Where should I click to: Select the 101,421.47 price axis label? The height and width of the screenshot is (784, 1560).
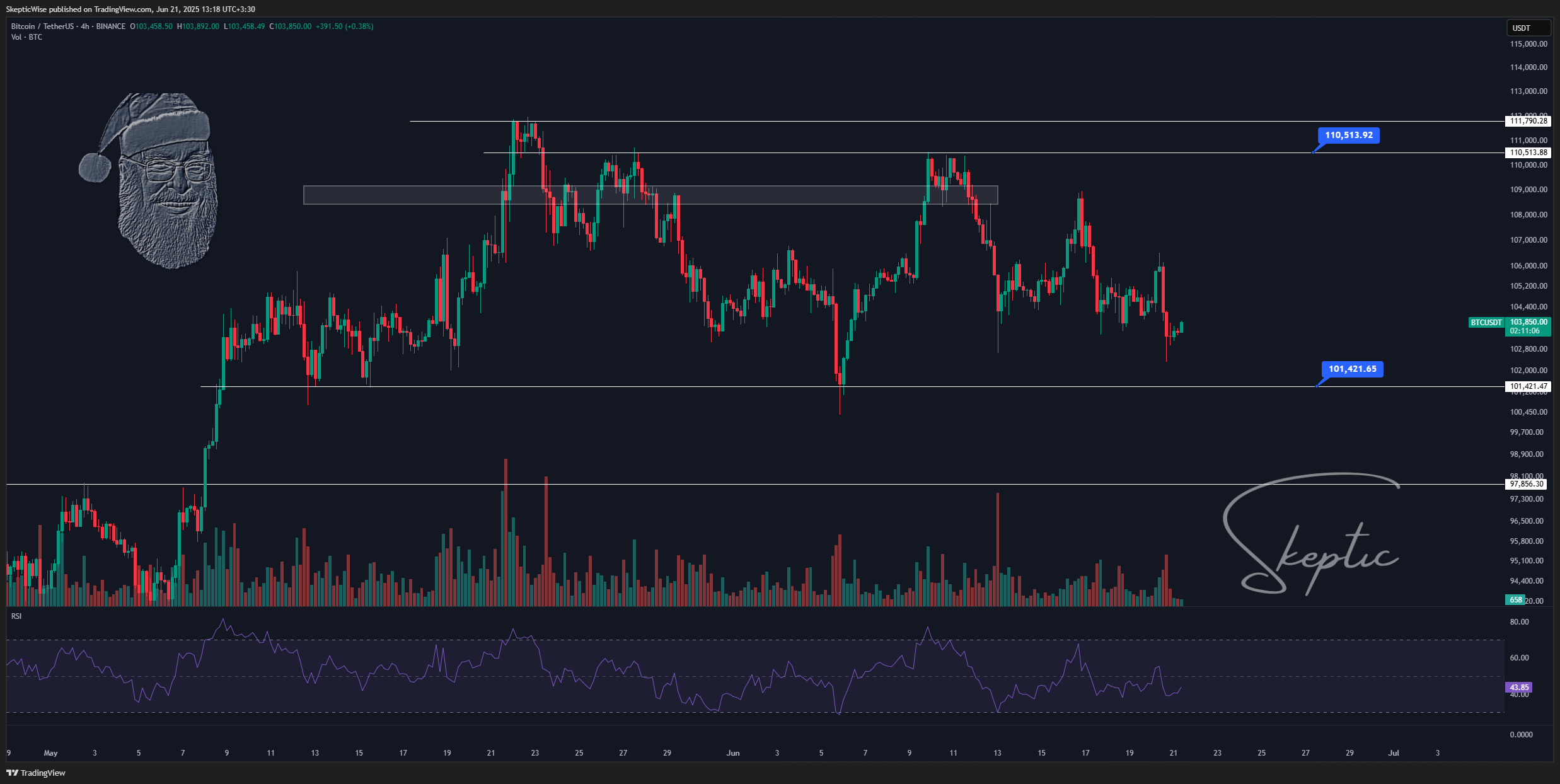pos(1528,386)
